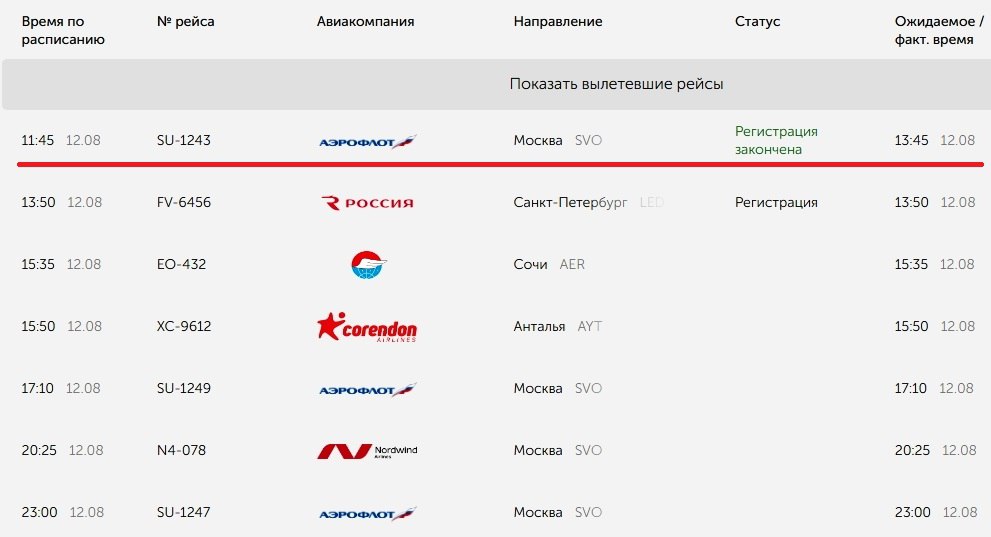Viewport: 991px width, 537px height.
Task: Click the Nordwind Airlines logo
Action: pos(367,451)
